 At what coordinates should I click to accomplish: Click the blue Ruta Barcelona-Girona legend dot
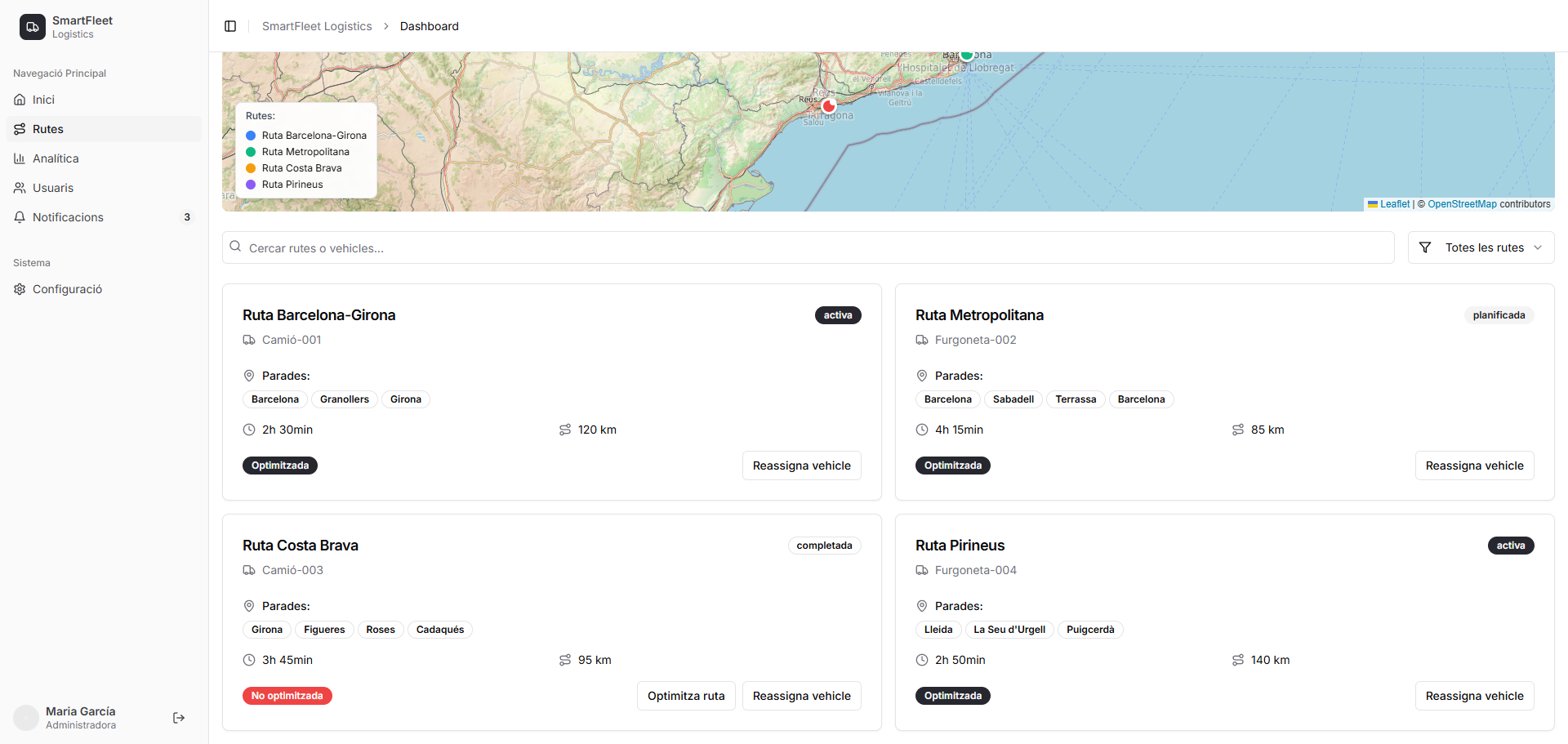(251, 136)
